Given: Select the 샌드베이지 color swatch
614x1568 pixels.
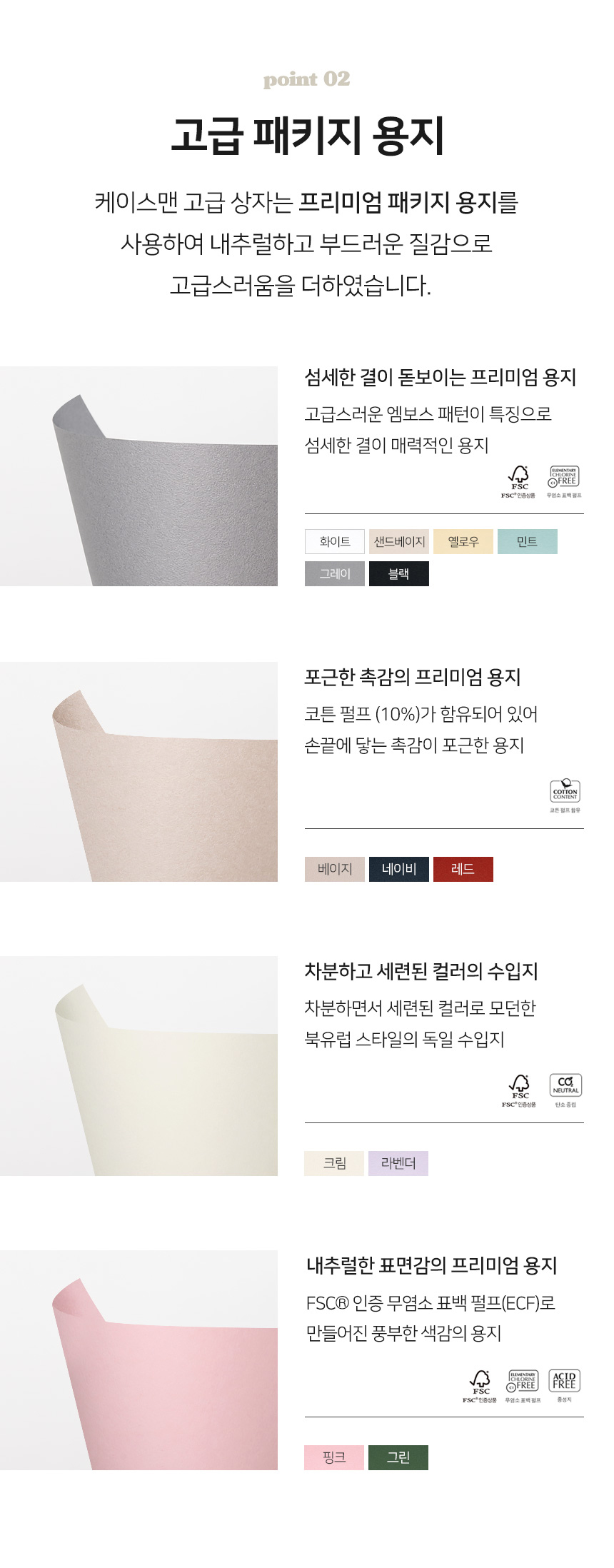Looking at the screenshot, I should [x=399, y=541].
